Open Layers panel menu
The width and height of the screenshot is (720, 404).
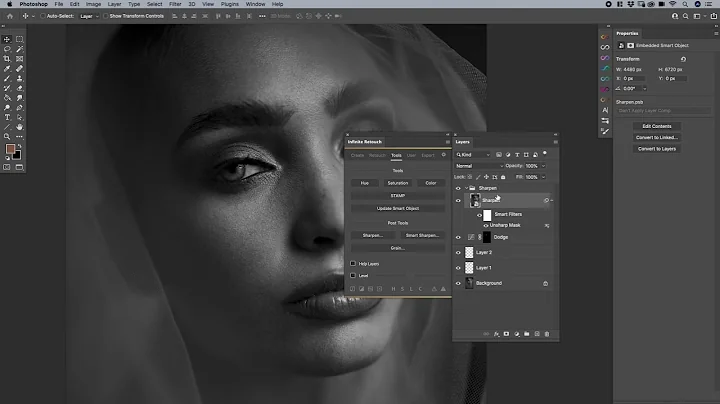pyautogui.click(x=556, y=142)
